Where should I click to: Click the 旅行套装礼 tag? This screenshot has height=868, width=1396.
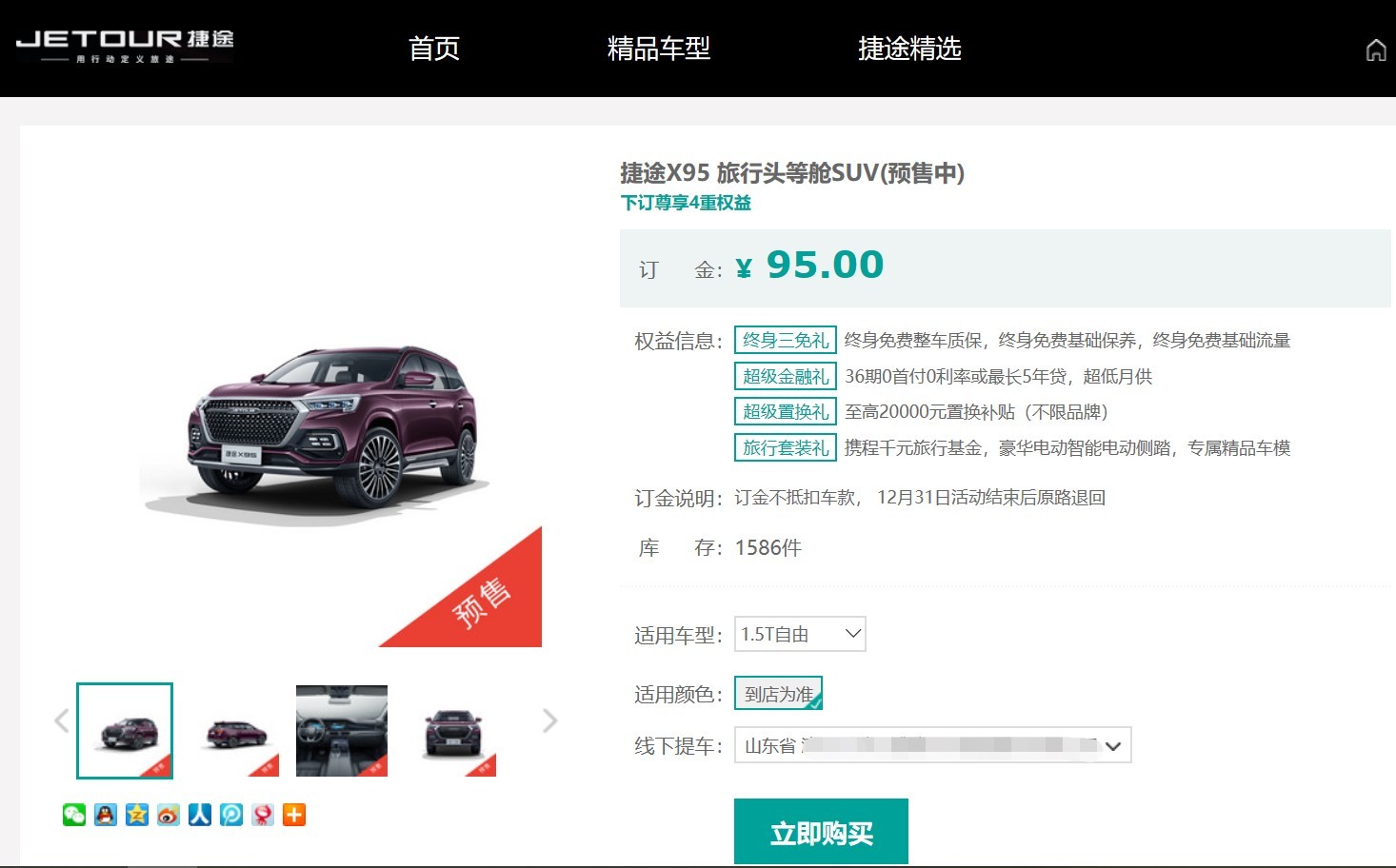coord(786,447)
